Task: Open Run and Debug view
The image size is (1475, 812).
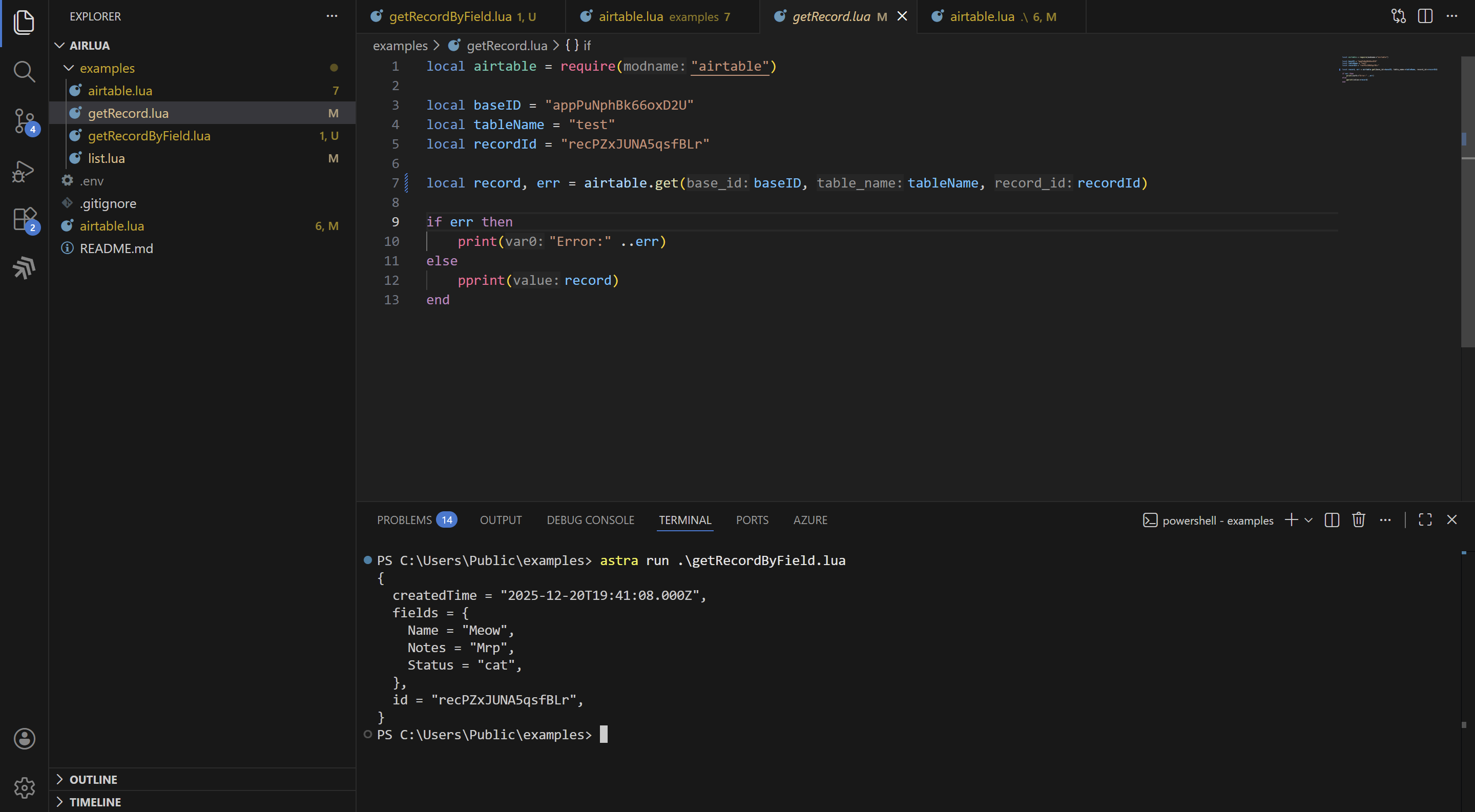Action: (x=24, y=171)
